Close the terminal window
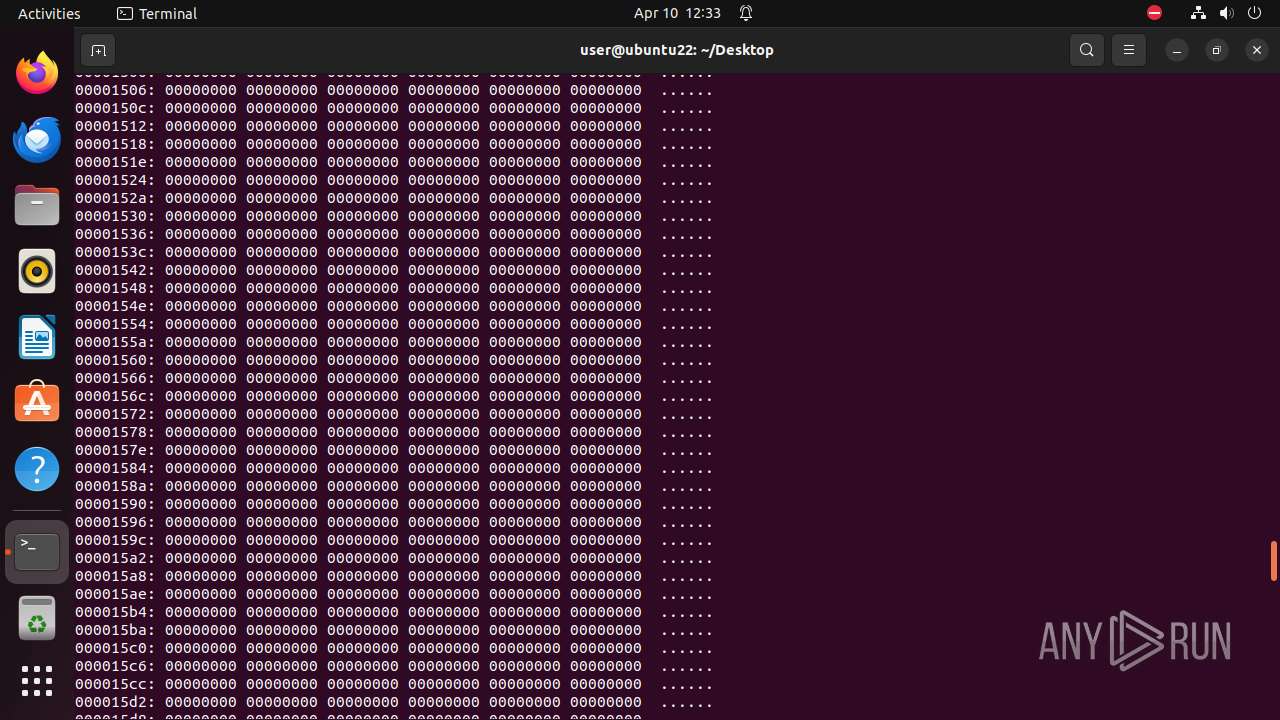This screenshot has height=720, width=1280. [1257, 50]
